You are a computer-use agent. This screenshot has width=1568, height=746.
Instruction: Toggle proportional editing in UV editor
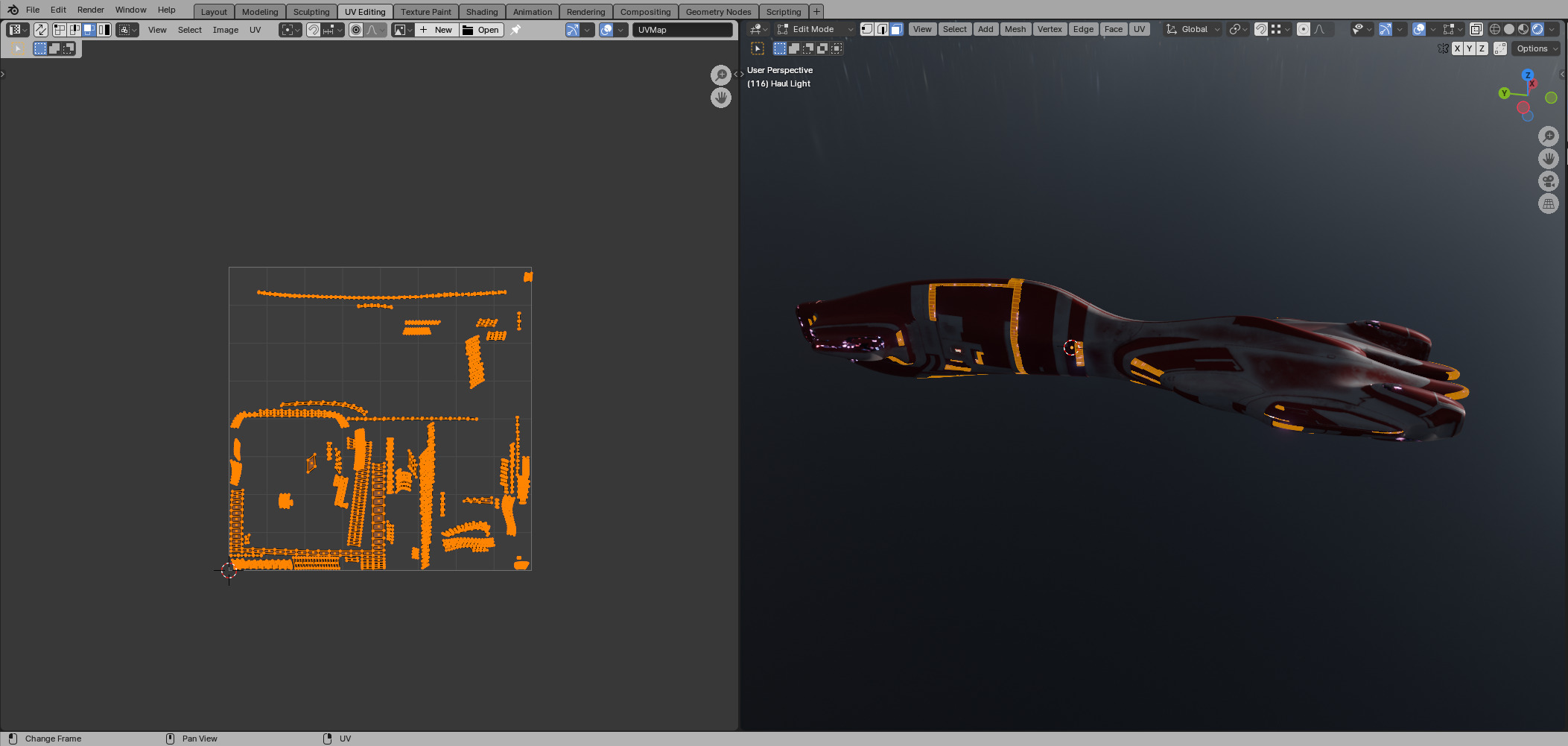pos(356,30)
